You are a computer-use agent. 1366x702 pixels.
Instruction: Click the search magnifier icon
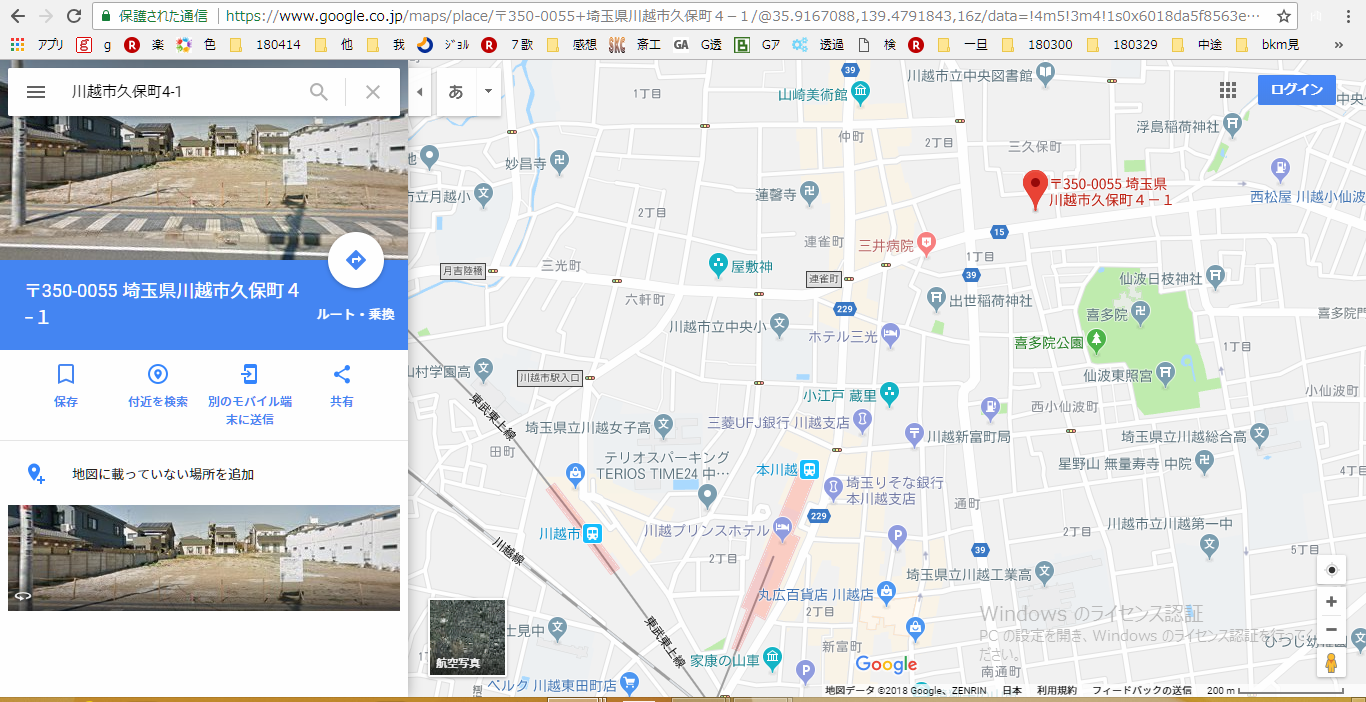click(319, 92)
